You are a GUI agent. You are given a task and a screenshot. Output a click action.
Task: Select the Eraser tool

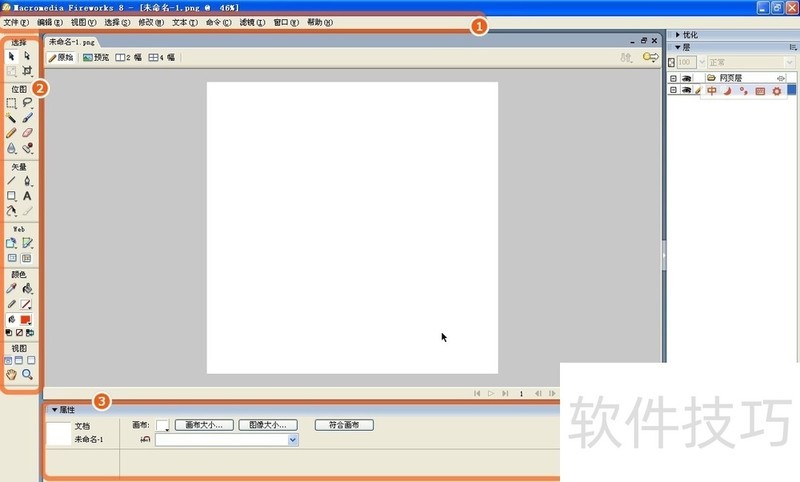27,133
